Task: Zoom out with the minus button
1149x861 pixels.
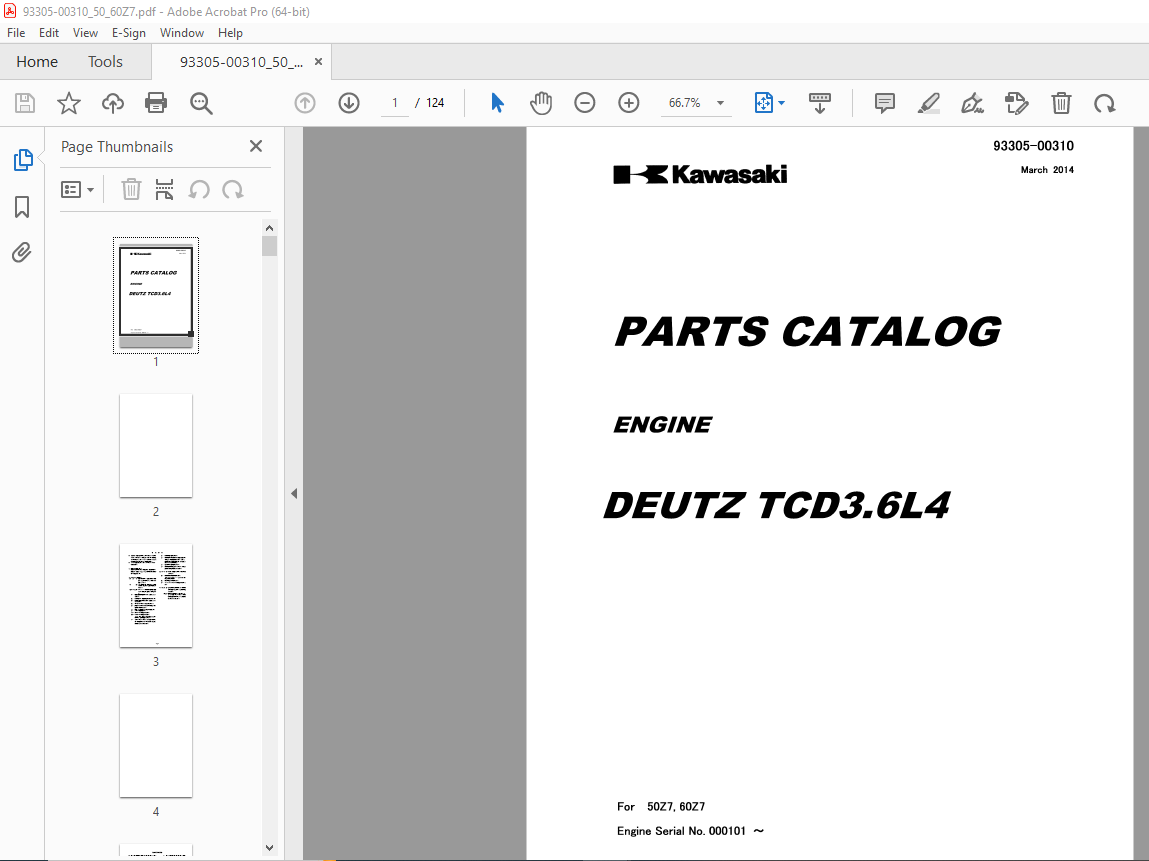Action: [x=585, y=103]
